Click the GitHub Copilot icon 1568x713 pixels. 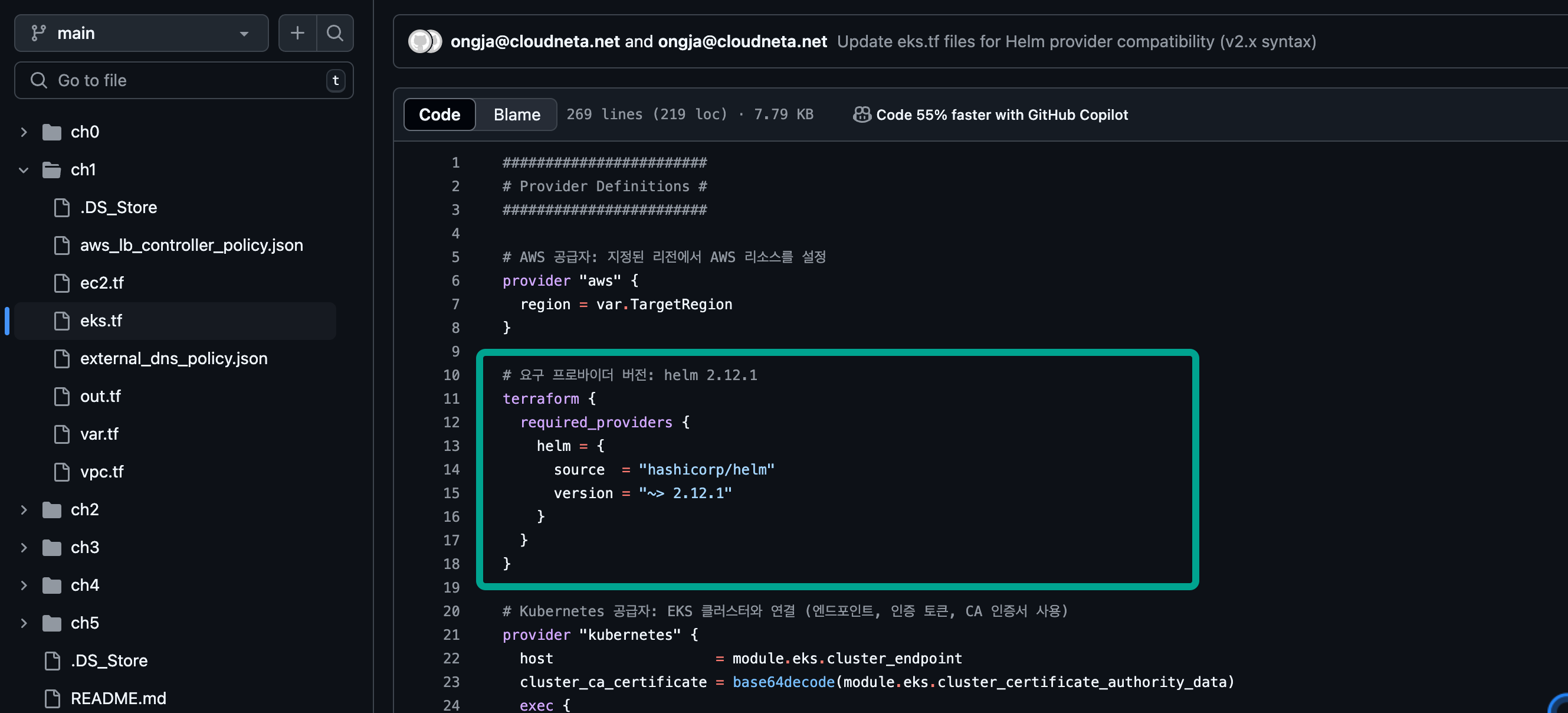(861, 115)
